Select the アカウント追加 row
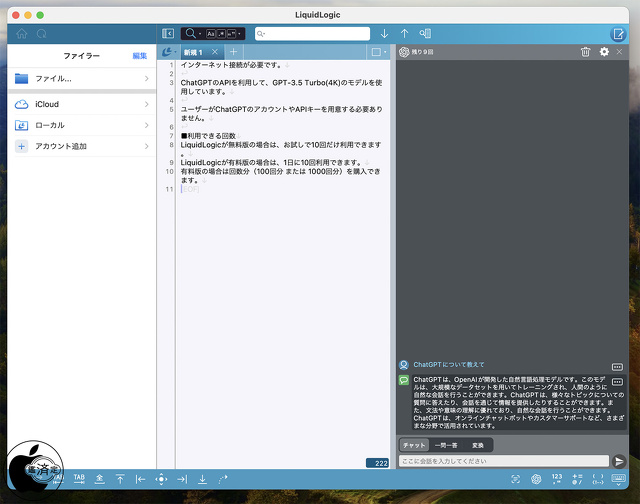Viewport: 640px width, 504px height. [82, 146]
